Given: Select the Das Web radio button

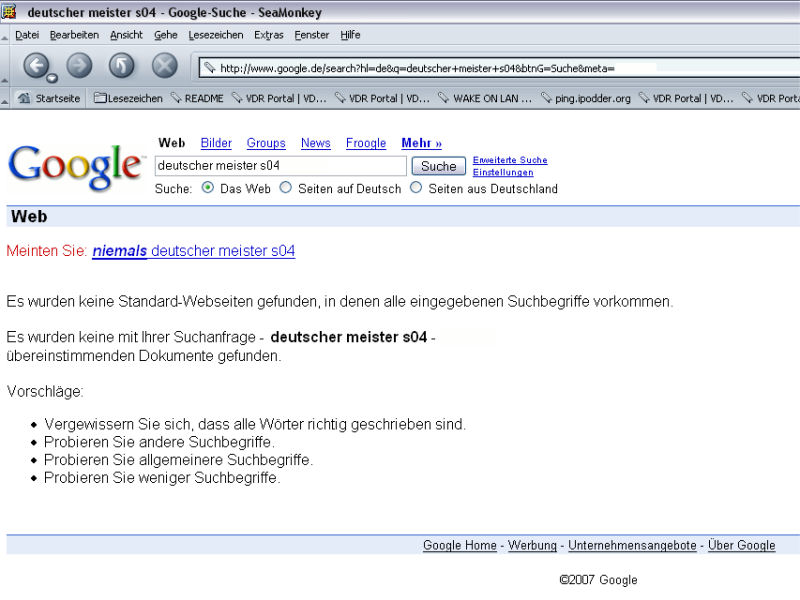Looking at the screenshot, I should point(208,188).
